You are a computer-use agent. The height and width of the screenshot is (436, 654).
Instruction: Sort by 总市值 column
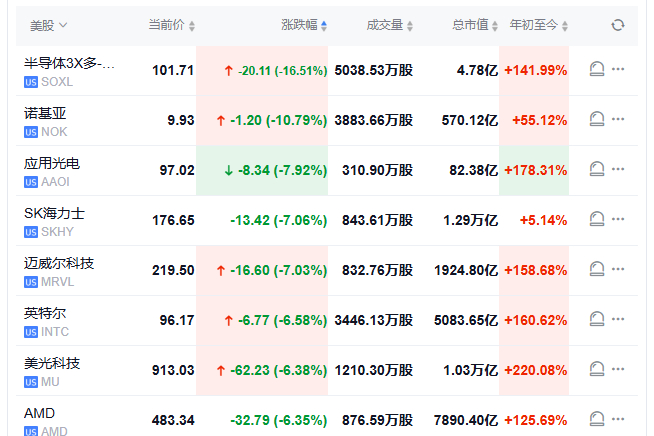pyautogui.click(x=475, y=25)
